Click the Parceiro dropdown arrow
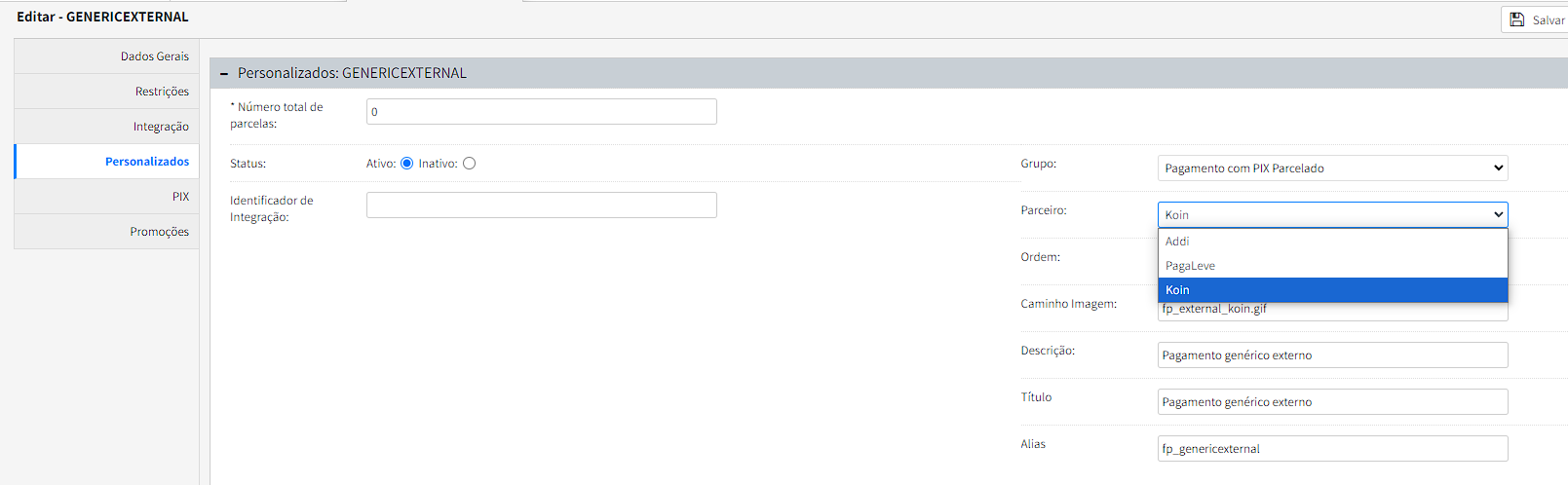This screenshot has width=1568, height=485. point(1498,214)
